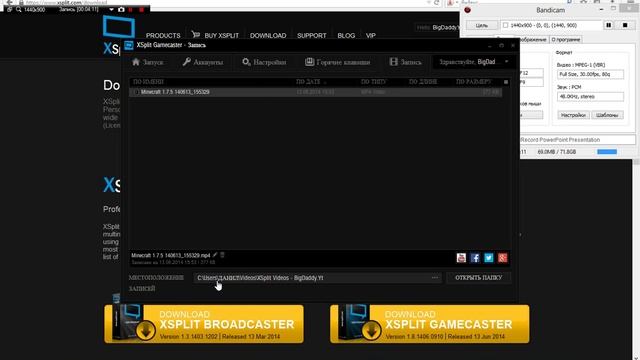Click the ОТКРЫТЬ ПАПКУ button
This screenshot has width=640, height=360.
point(478,278)
